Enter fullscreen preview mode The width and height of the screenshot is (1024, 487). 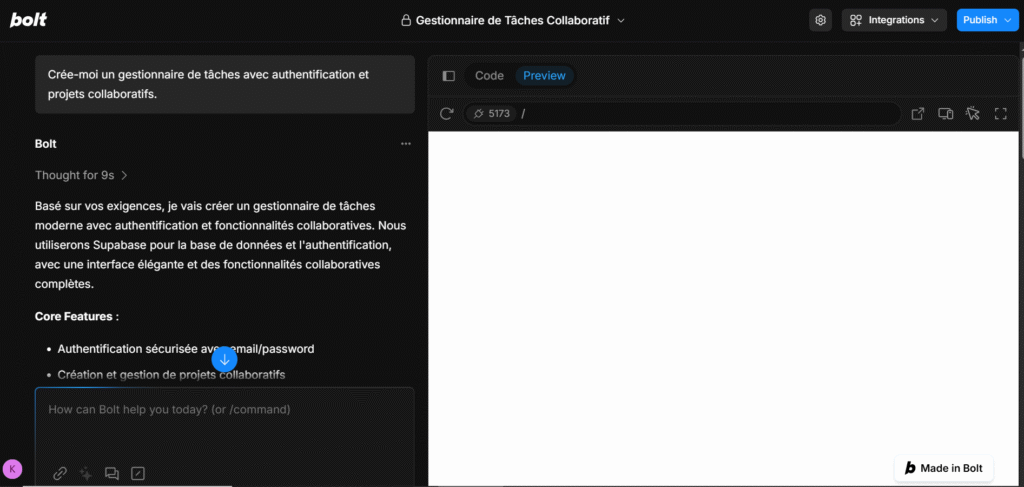[x=1000, y=114]
